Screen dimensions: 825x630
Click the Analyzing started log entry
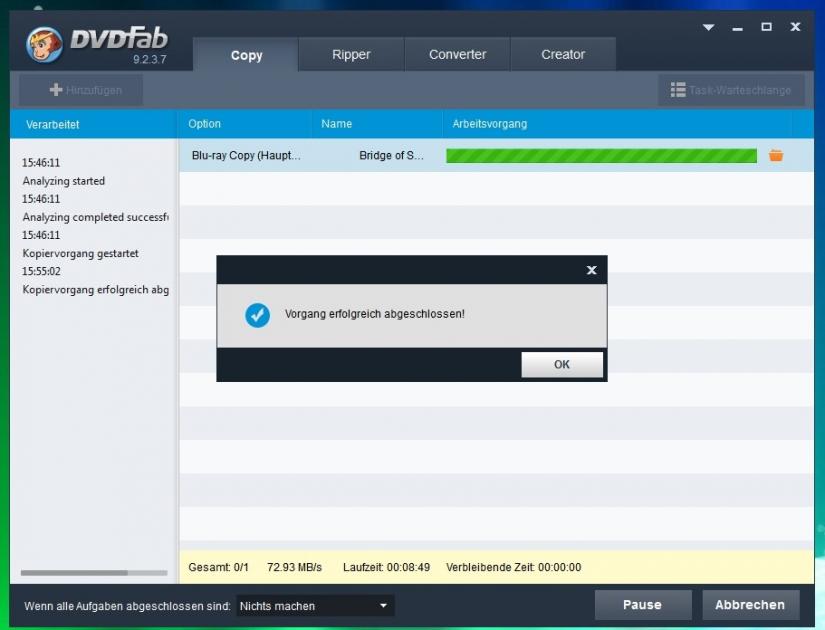point(64,181)
